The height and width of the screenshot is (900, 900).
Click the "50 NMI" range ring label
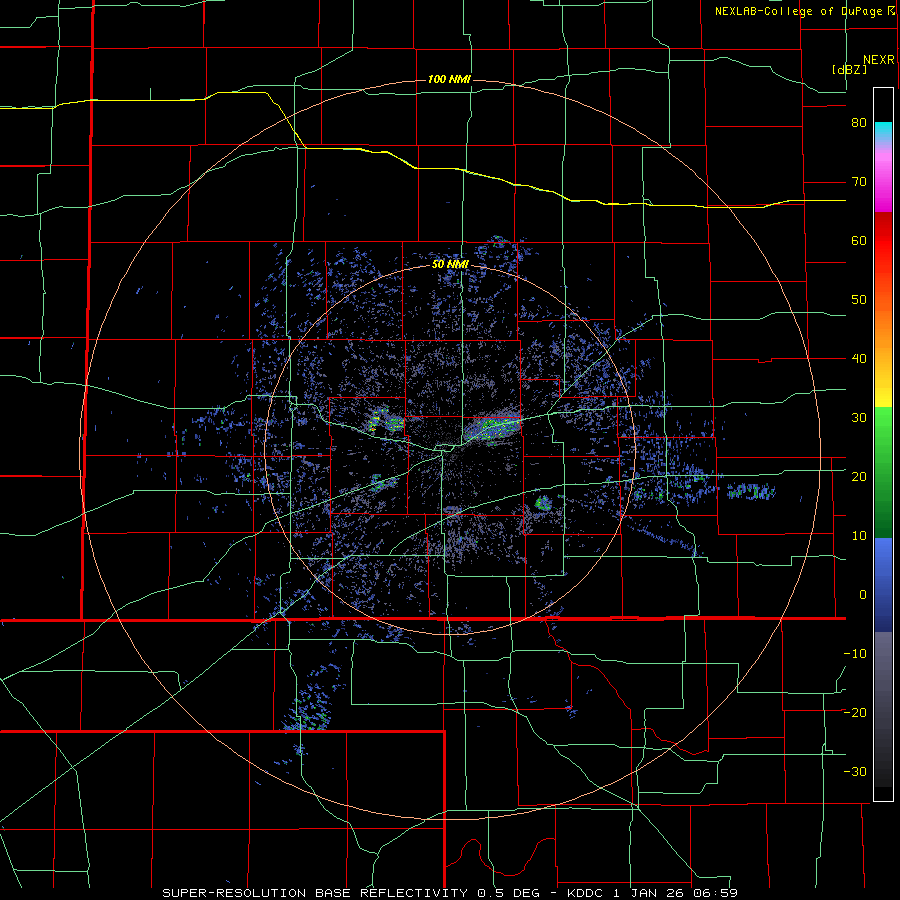click(x=451, y=265)
